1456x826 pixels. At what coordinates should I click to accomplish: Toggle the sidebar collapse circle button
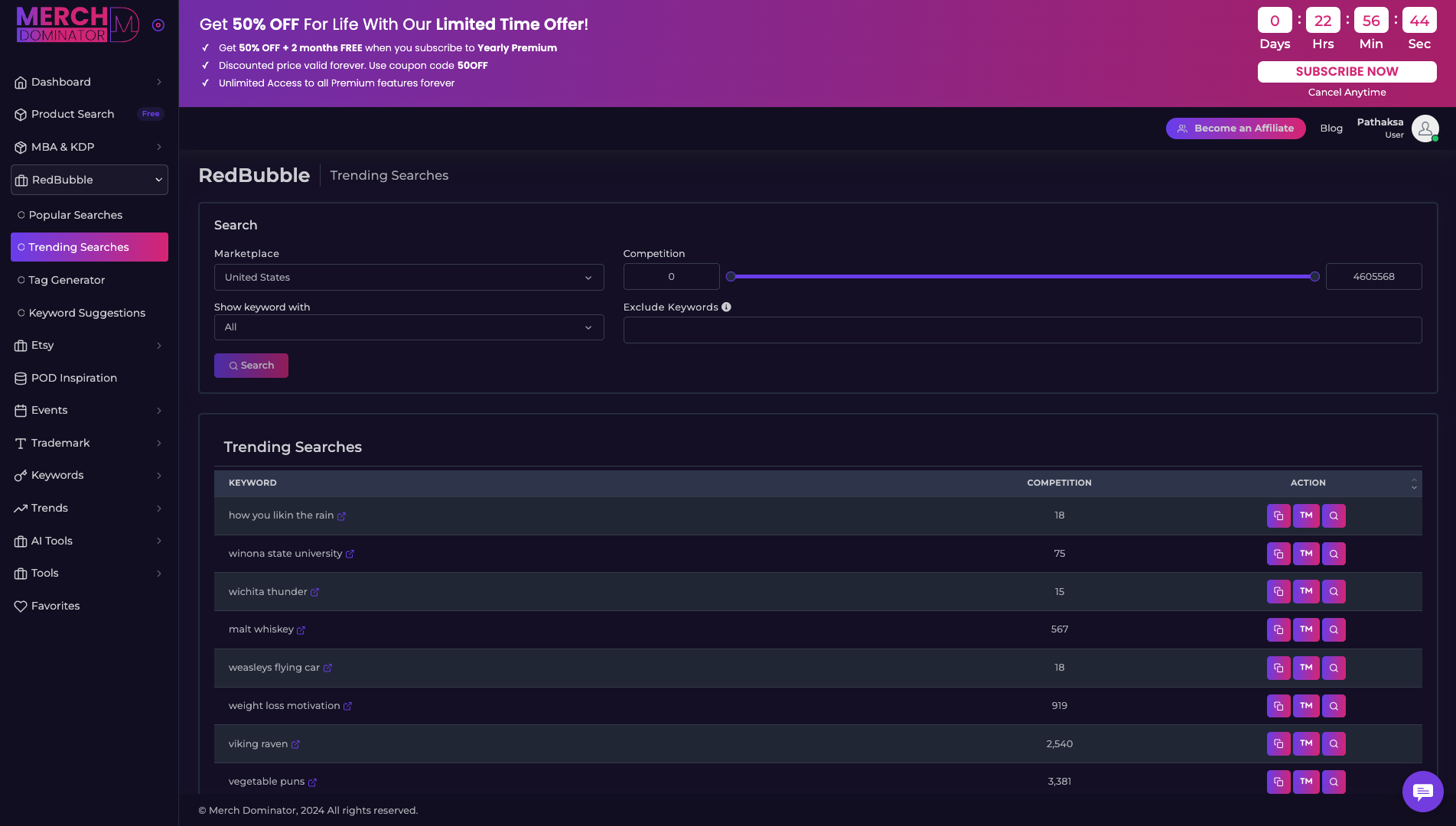(158, 25)
